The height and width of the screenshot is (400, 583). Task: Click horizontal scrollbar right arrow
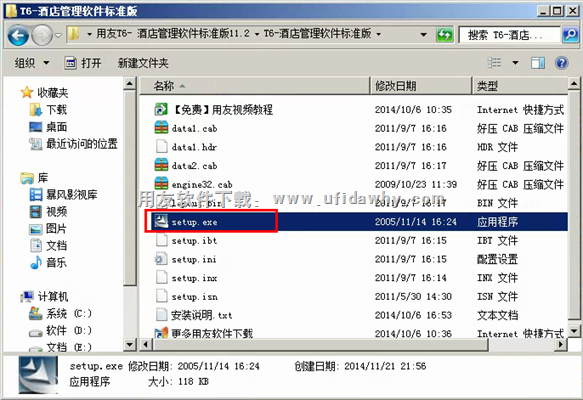coord(561,345)
